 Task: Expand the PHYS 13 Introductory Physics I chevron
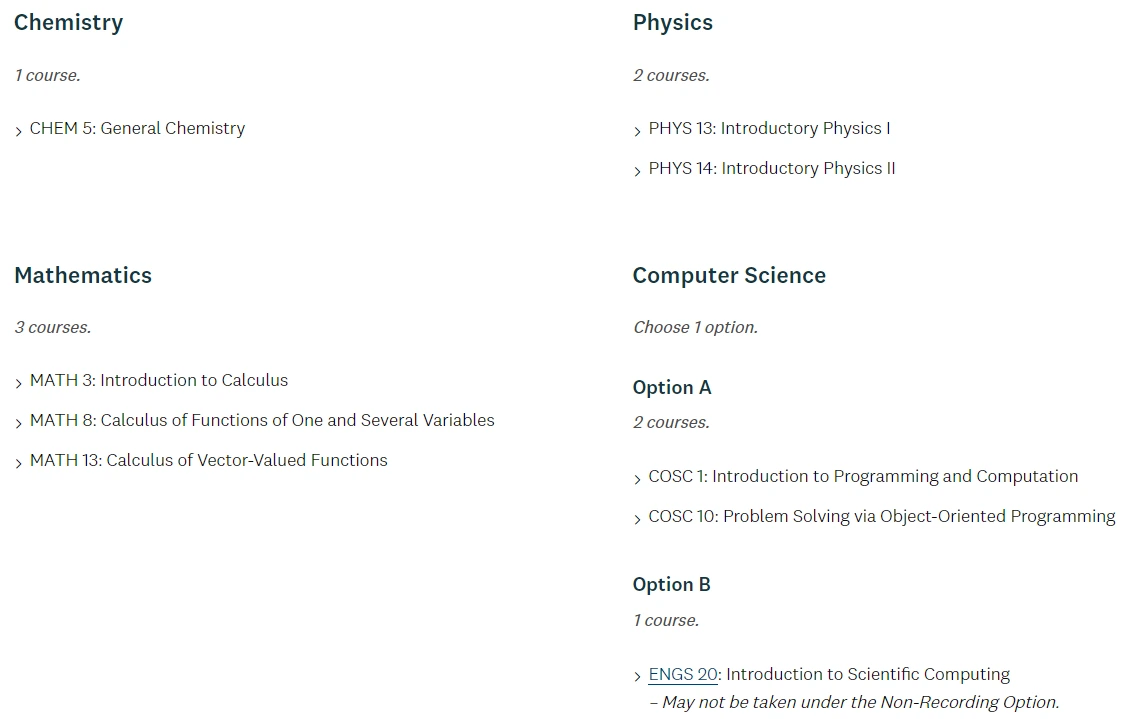tap(637, 132)
